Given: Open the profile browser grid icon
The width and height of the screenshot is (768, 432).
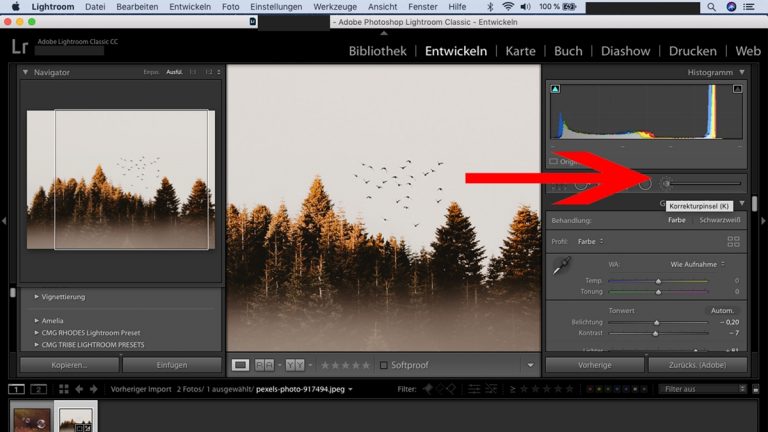Looking at the screenshot, I should (x=733, y=241).
